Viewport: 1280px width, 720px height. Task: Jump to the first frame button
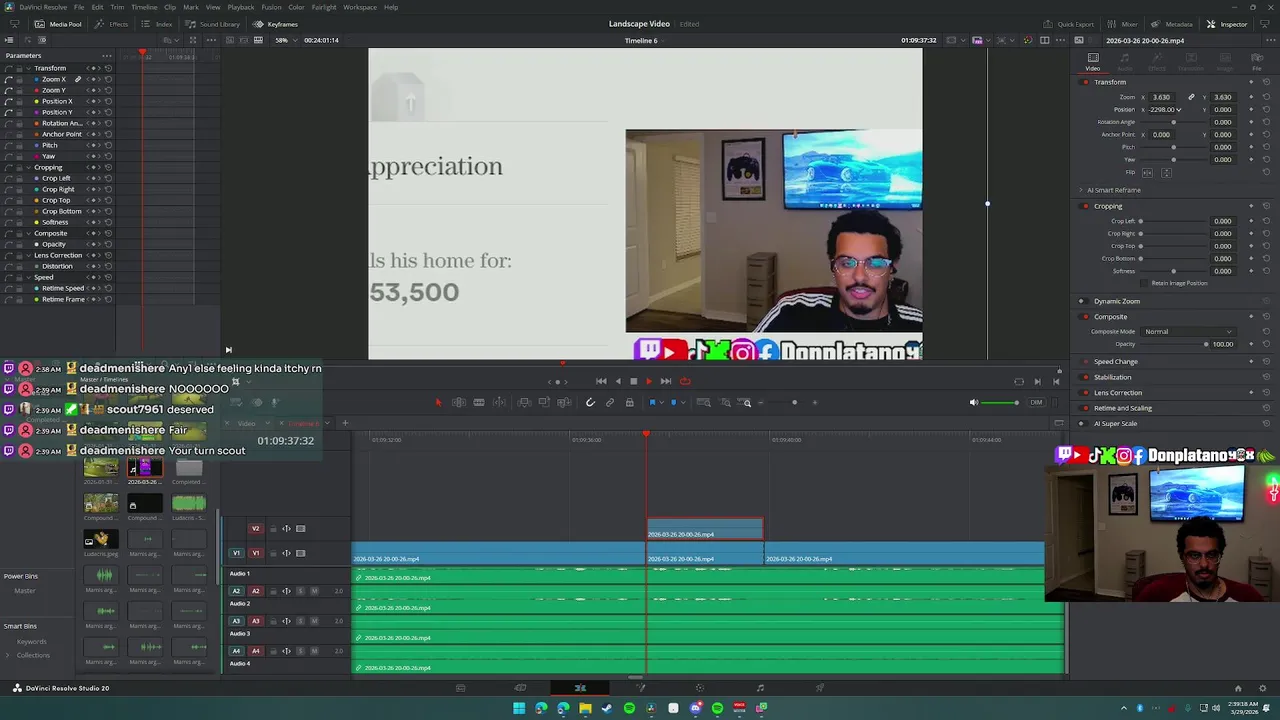[x=601, y=381]
